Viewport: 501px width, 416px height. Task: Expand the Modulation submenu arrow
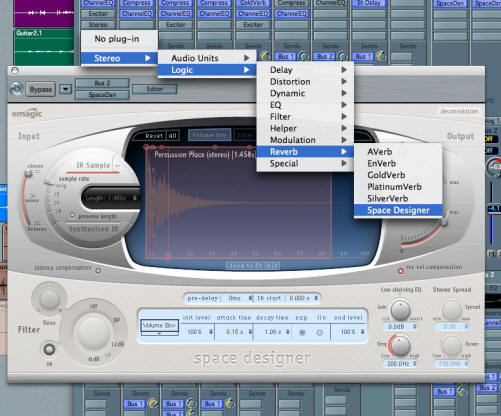[344, 140]
